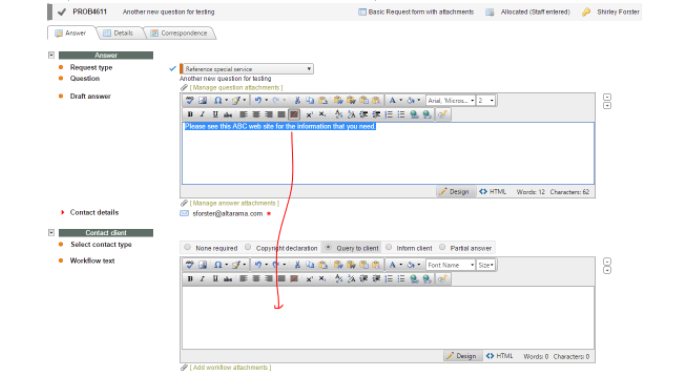Toggle bold in Draft answer editor
The height and width of the screenshot is (376, 689).
tap(190, 114)
